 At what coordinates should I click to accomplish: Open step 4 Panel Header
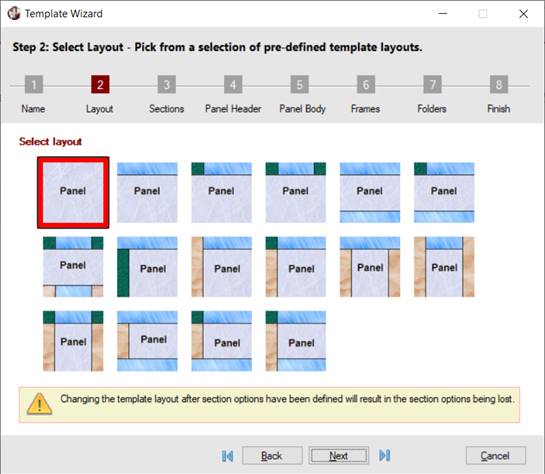[233, 84]
